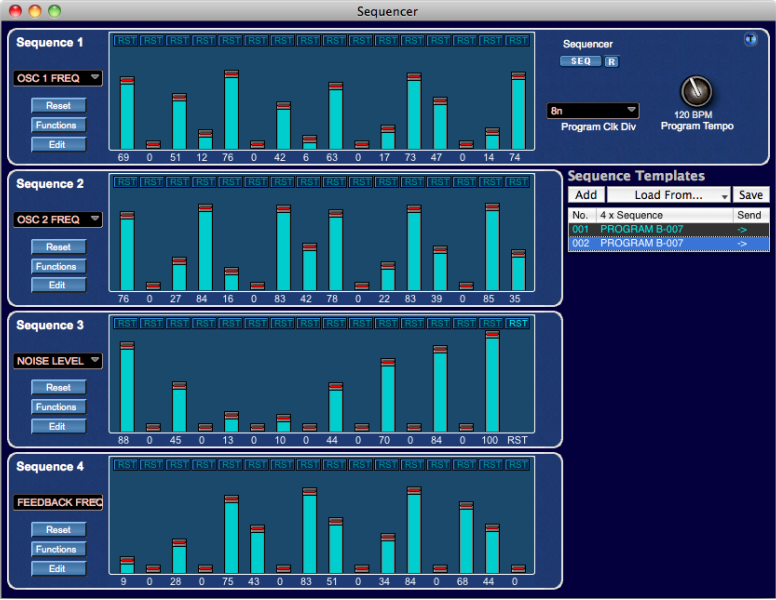Toggle the last RST step in Sequence 1

pyautogui.click(x=517, y=41)
